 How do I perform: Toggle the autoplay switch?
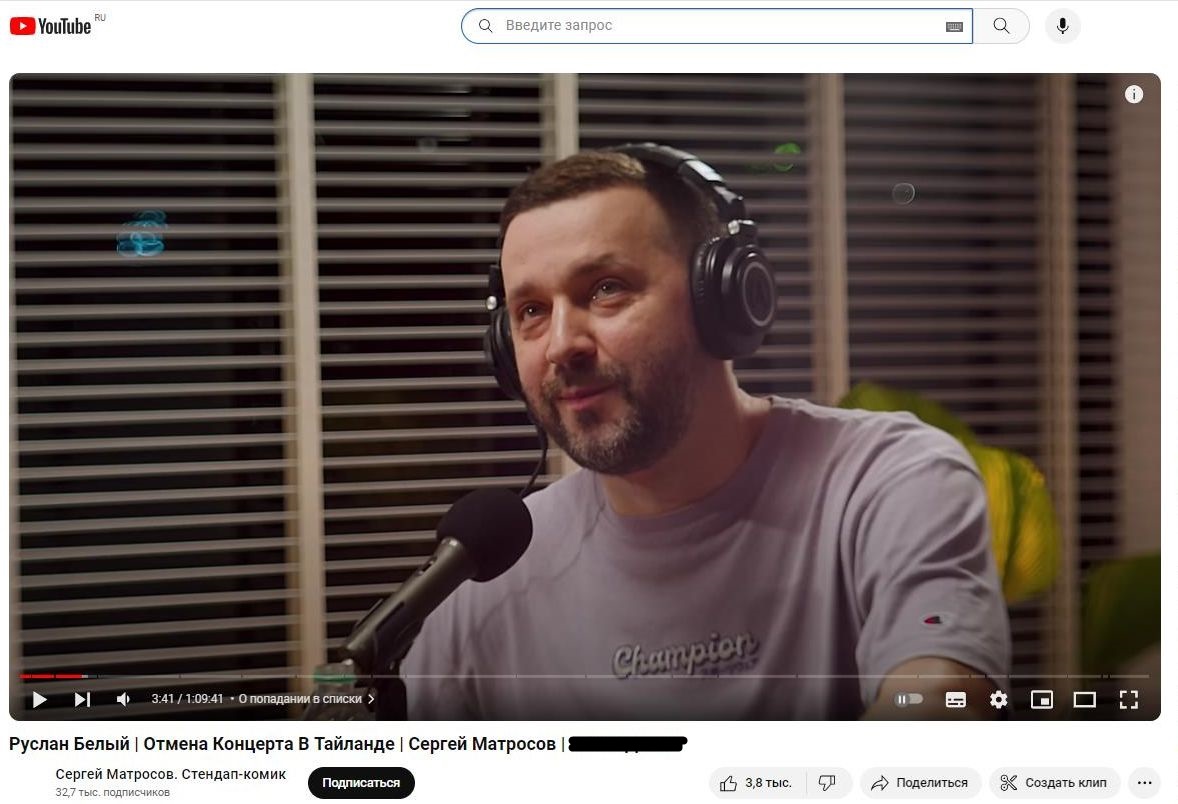coord(909,699)
